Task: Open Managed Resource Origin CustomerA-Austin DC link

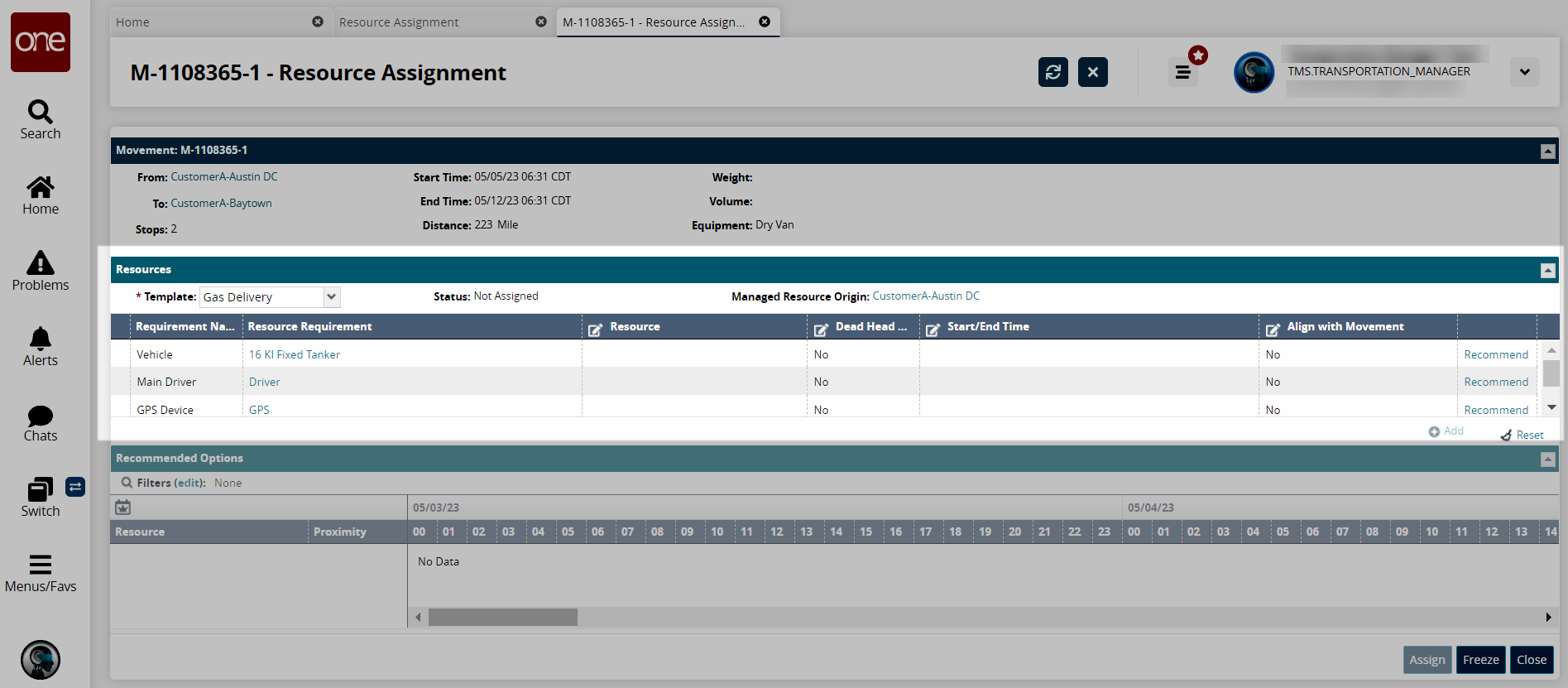Action: click(x=926, y=296)
